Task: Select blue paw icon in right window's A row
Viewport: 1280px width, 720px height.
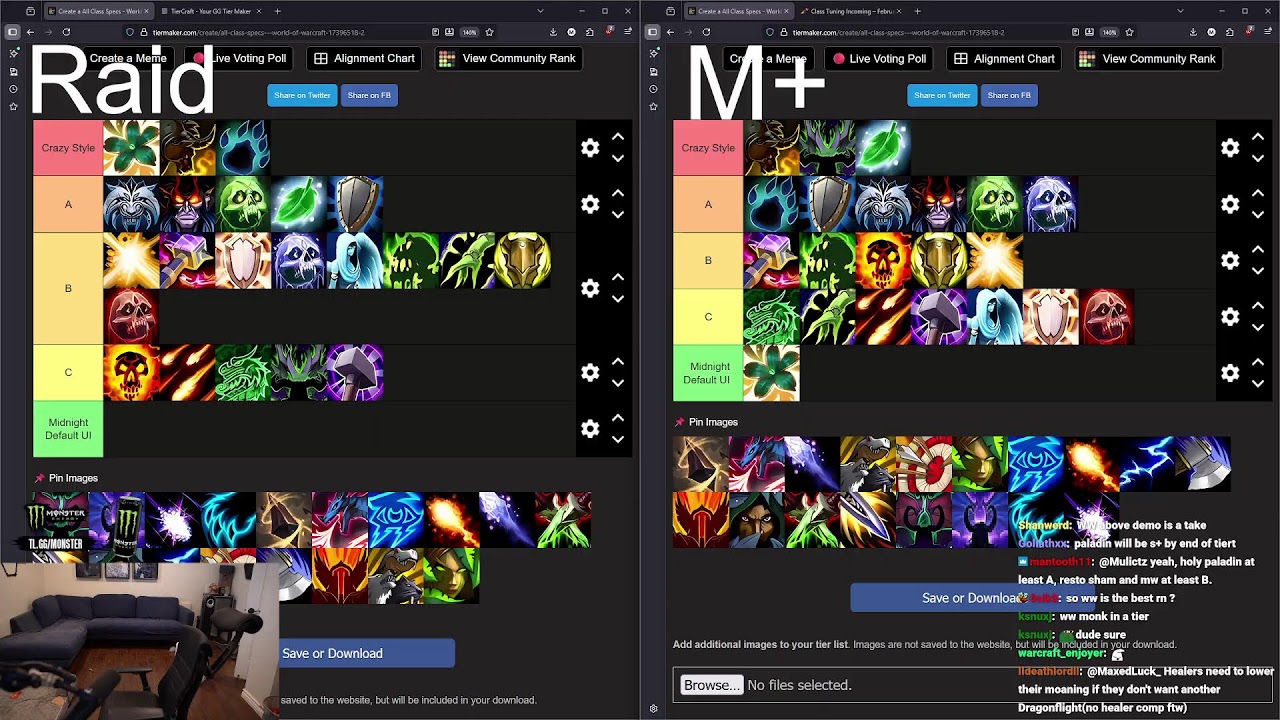Action: click(771, 204)
